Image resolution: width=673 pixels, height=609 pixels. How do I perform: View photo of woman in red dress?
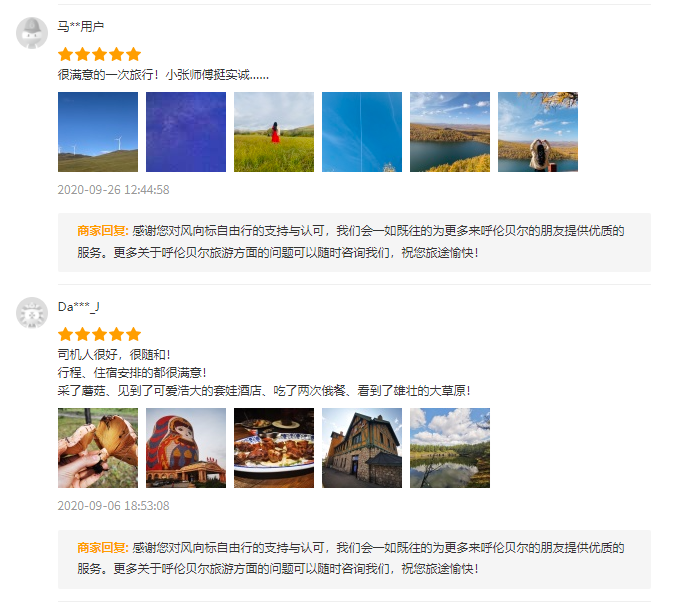tap(274, 132)
